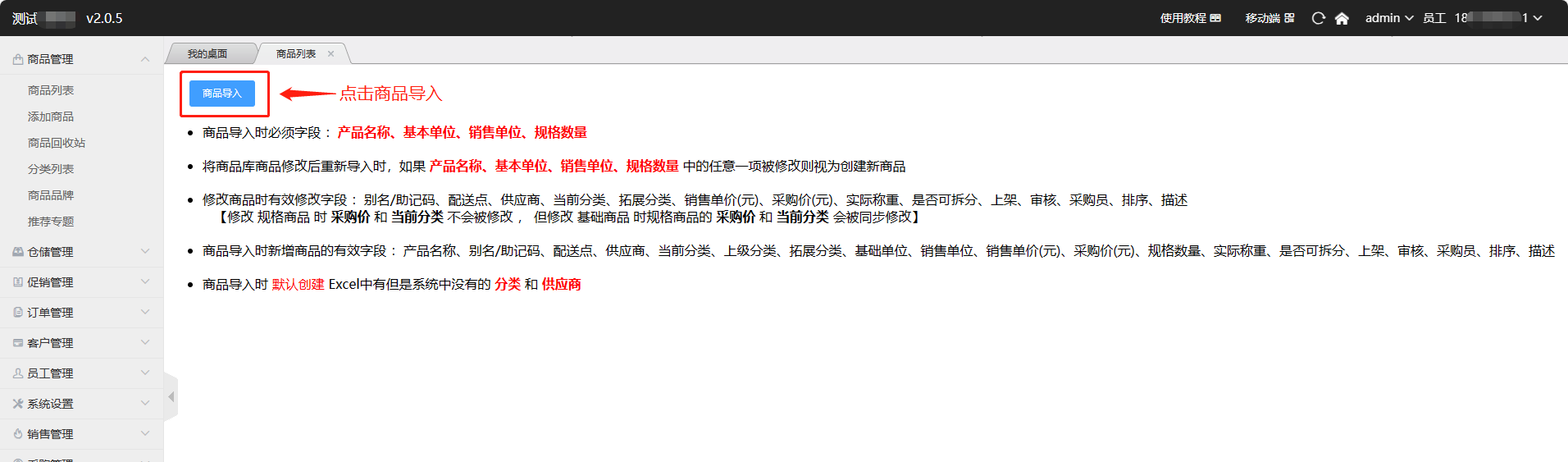The image size is (1568, 462).
Task: Expand the 仓储管理 menu
Action: (x=82, y=252)
